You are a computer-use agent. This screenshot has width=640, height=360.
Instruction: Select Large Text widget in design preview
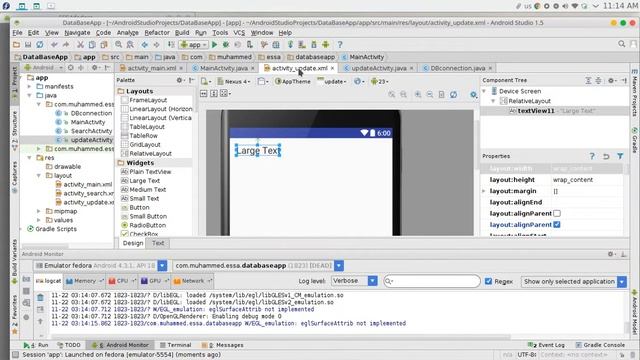tap(258, 151)
